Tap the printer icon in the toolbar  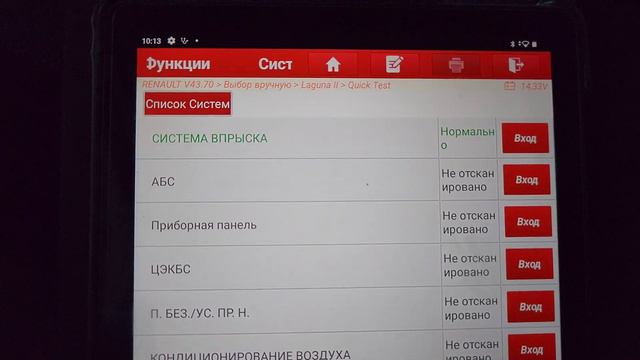pos(456,65)
